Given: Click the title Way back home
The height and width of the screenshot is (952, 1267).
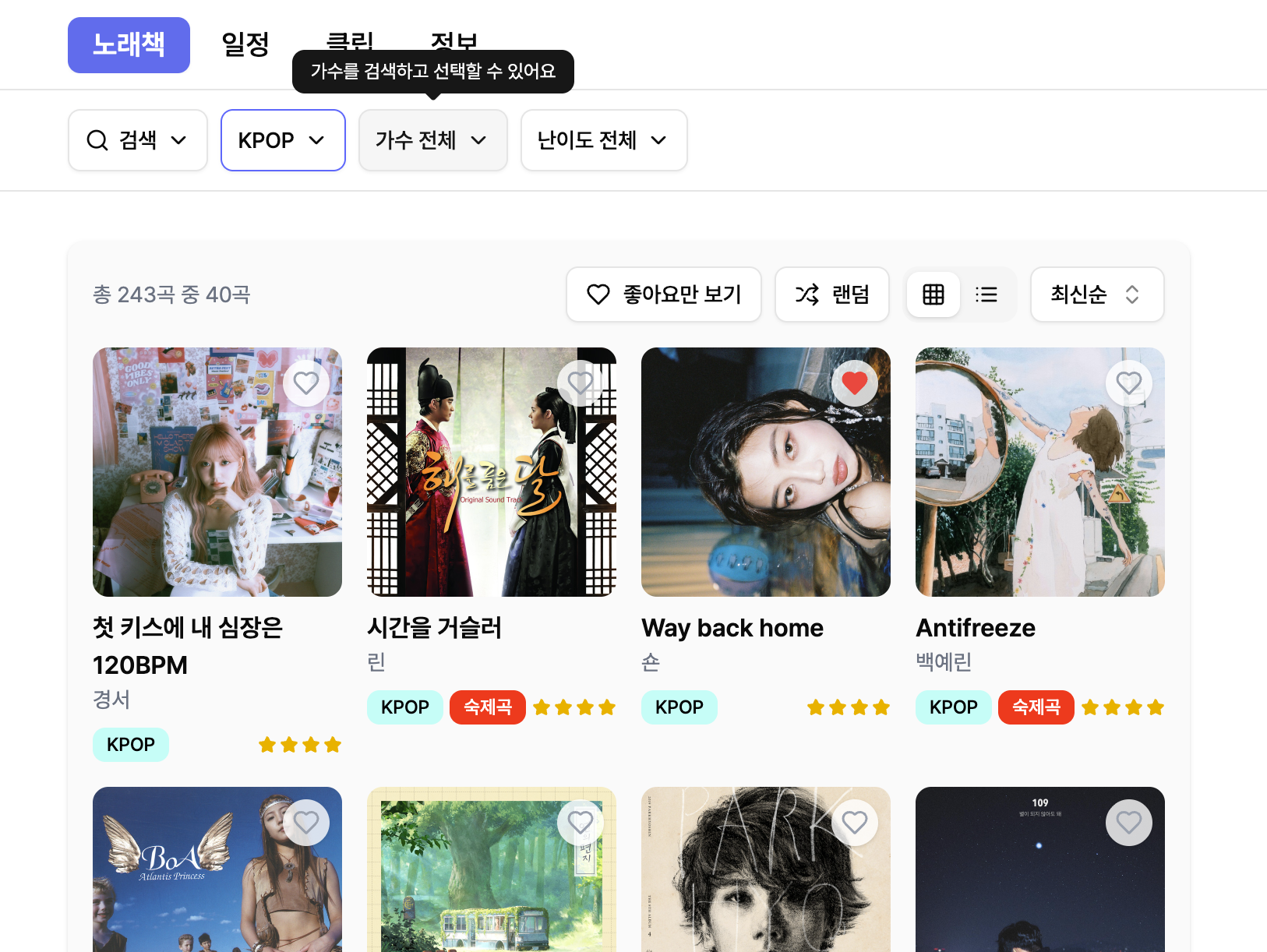Looking at the screenshot, I should (732, 628).
